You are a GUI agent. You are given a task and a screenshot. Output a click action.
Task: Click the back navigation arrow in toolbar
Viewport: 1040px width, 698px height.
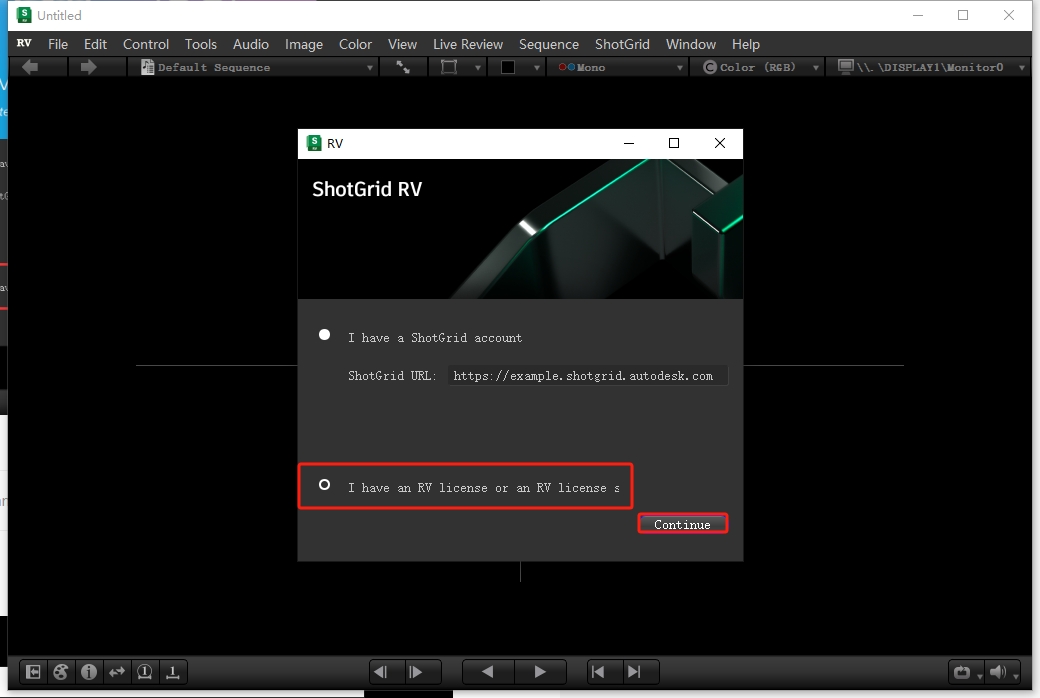30,67
